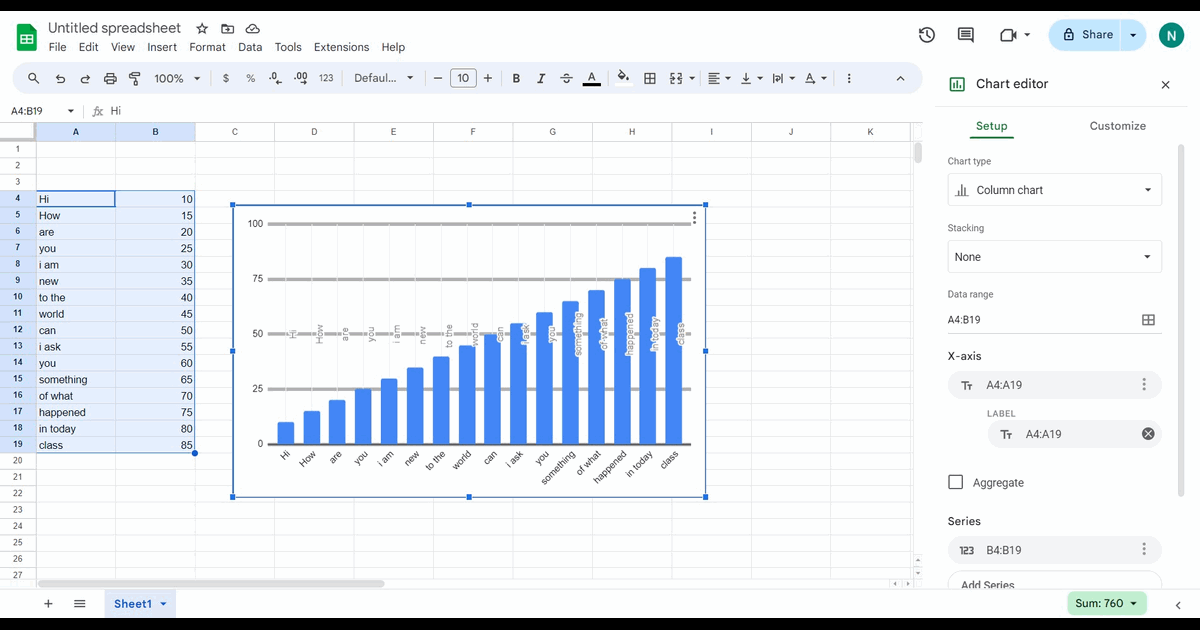Check the cloud document status icon
The height and width of the screenshot is (630, 1200).
(253, 29)
